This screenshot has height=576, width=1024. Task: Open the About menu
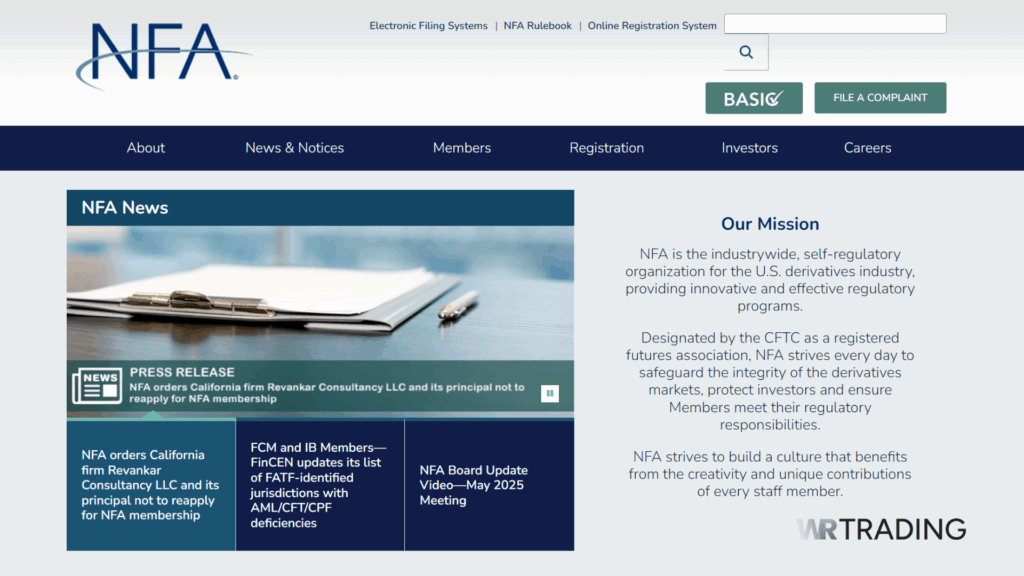[145, 148]
